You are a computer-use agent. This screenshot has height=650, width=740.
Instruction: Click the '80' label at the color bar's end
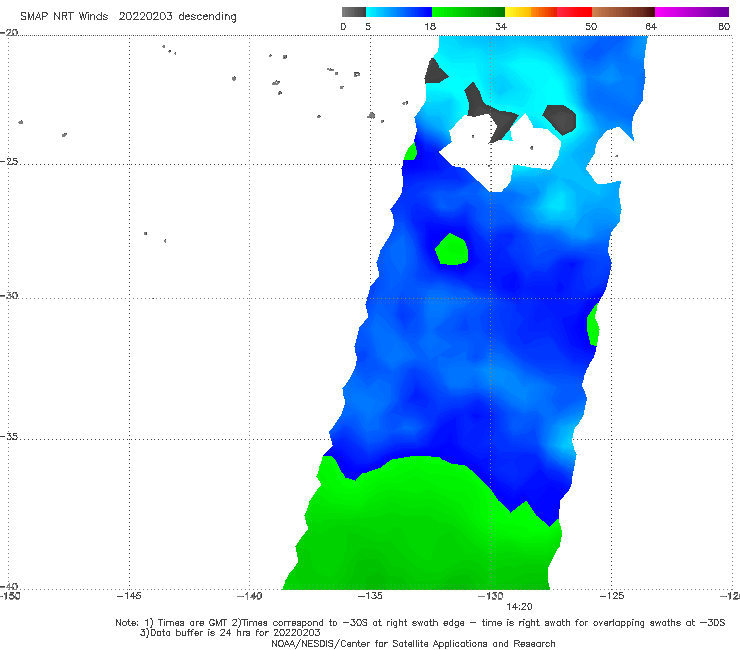(x=724, y=26)
